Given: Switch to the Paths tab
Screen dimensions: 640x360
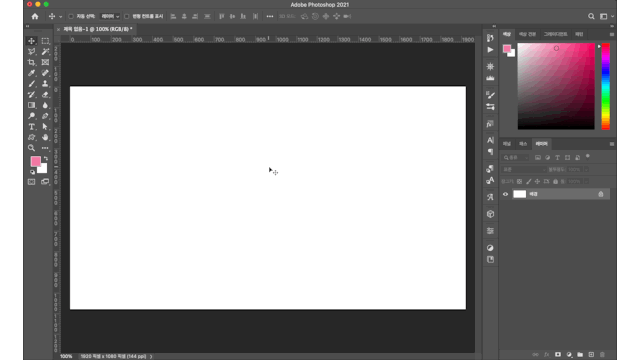Looking at the screenshot, I should click(523, 144).
